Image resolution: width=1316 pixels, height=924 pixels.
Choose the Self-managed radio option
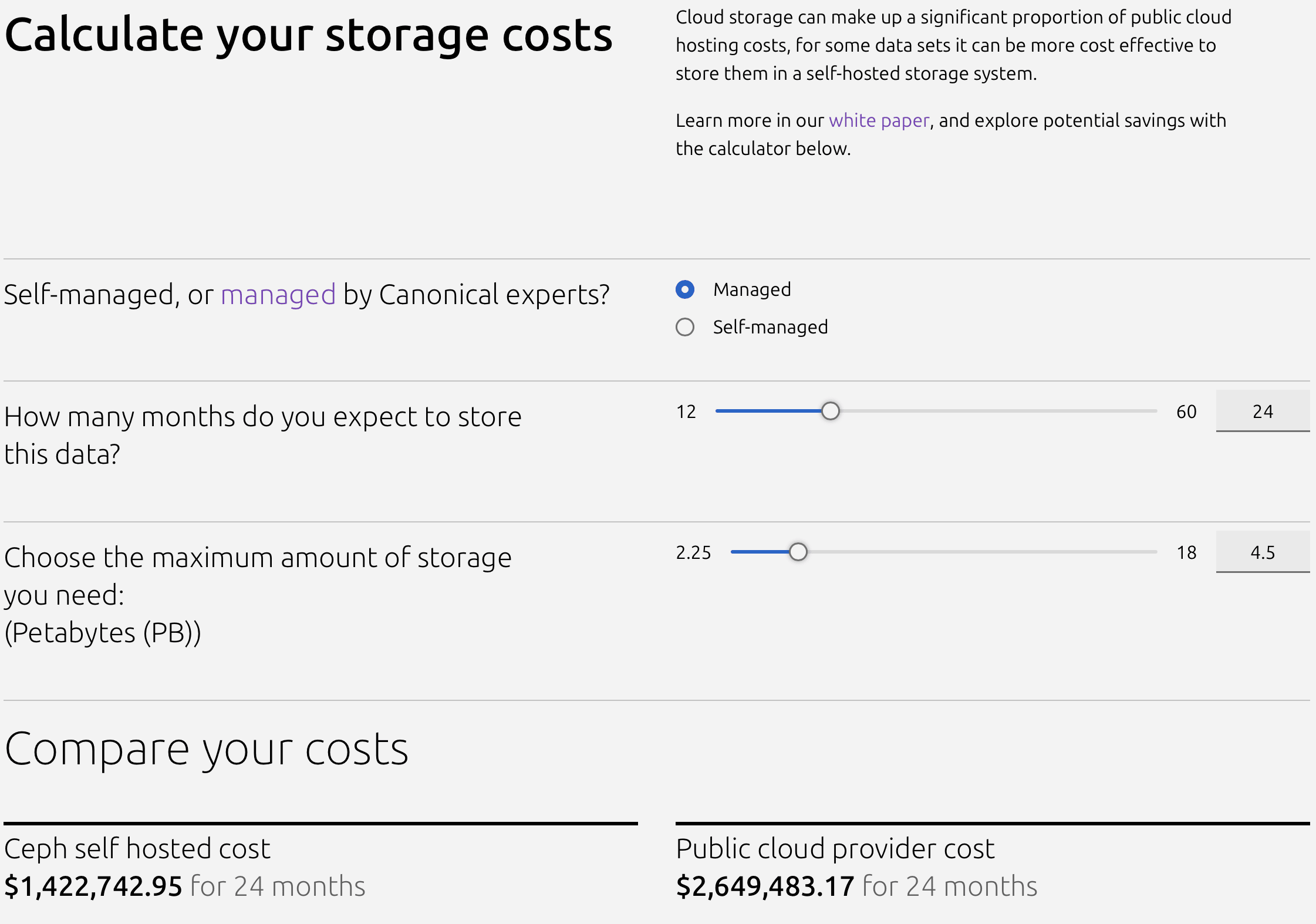pyautogui.click(x=685, y=327)
